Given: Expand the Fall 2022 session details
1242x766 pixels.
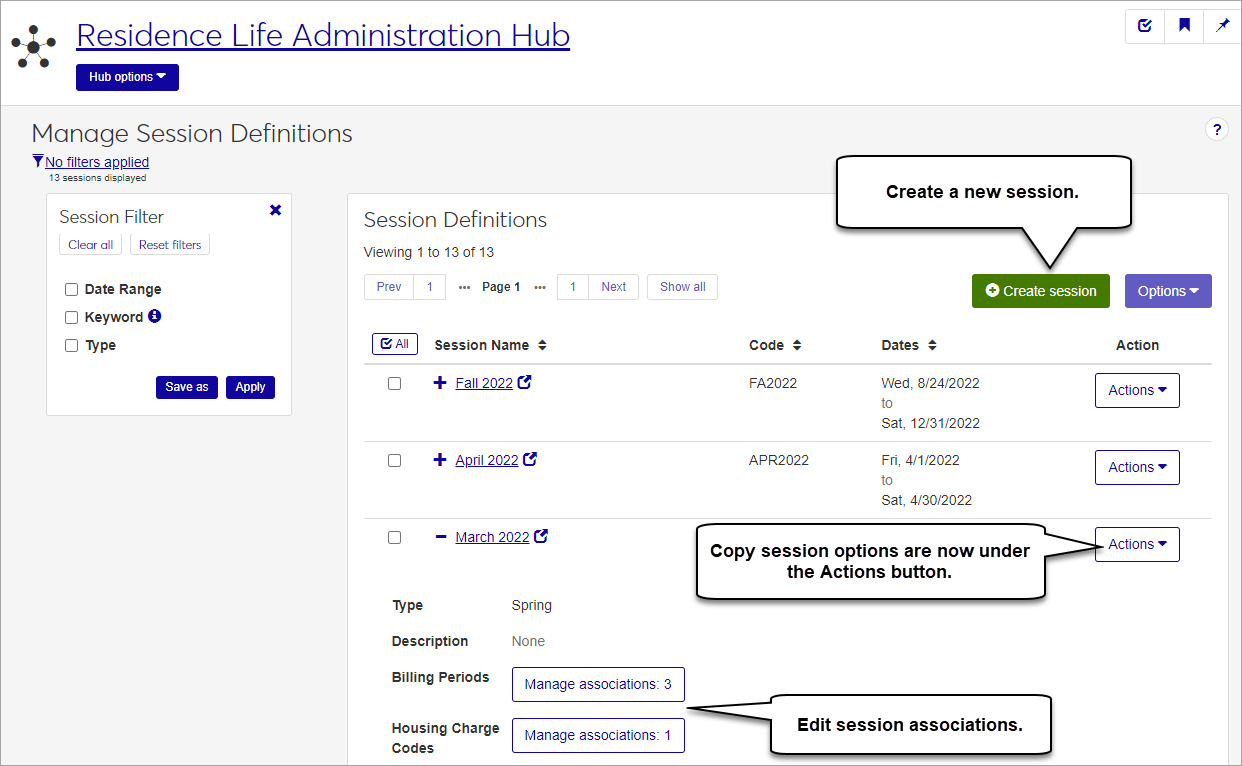Looking at the screenshot, I should [x=440, y=383].
